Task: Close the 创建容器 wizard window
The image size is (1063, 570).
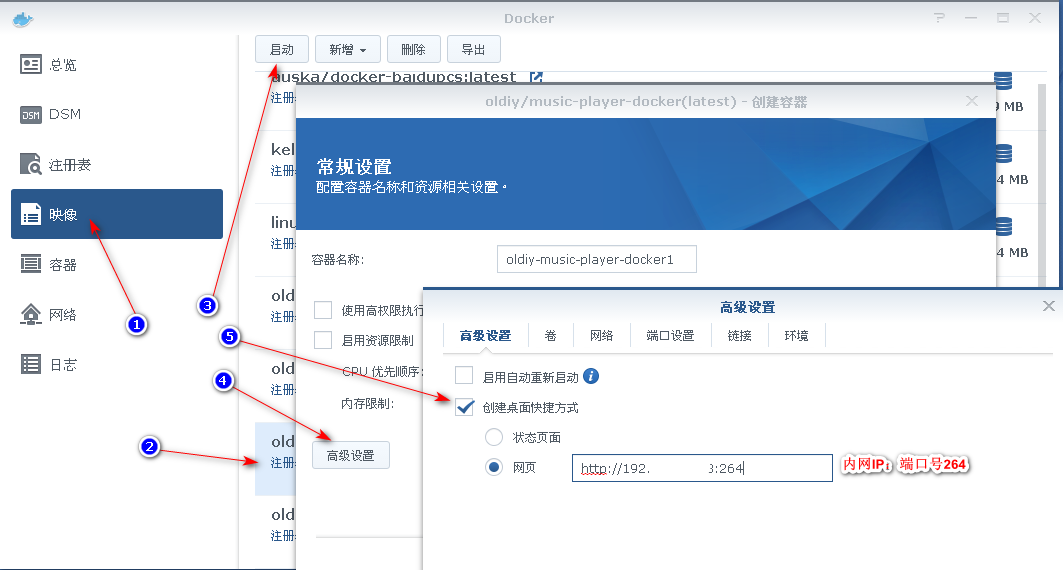Action: [x=971, y=101]
